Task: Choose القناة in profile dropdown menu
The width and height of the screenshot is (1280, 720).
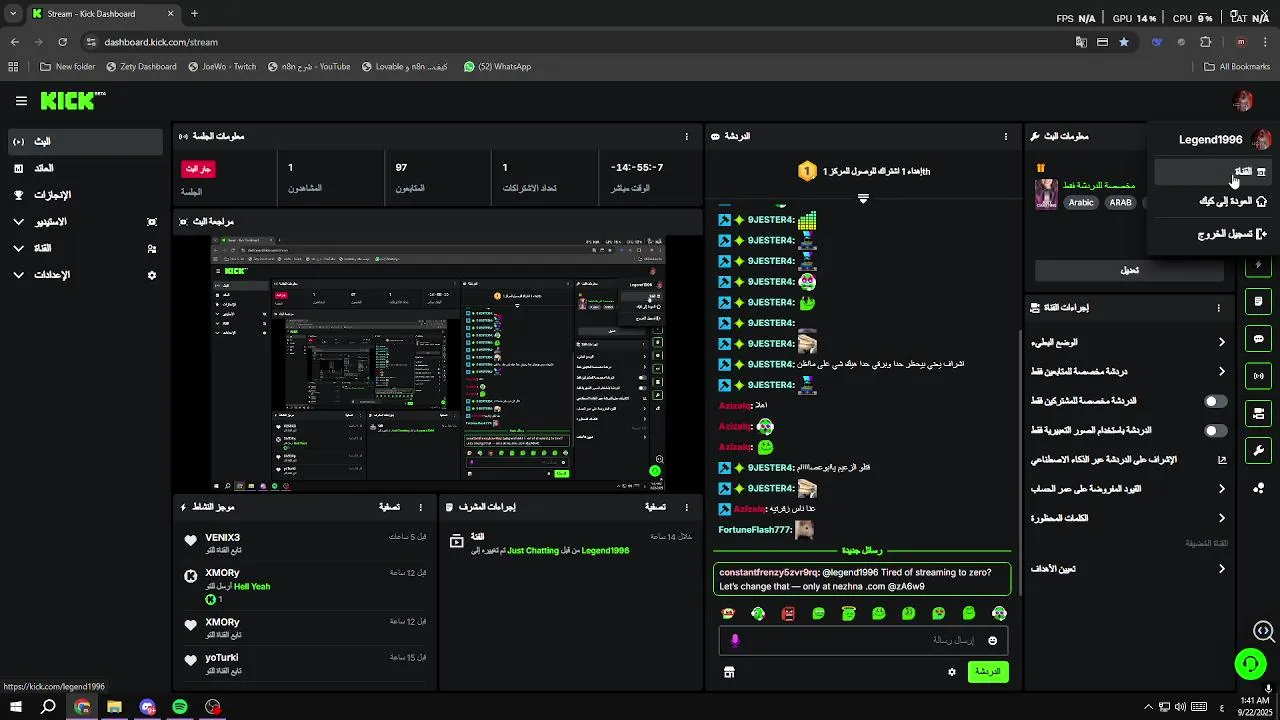Action: click(x=1213, y=172)
